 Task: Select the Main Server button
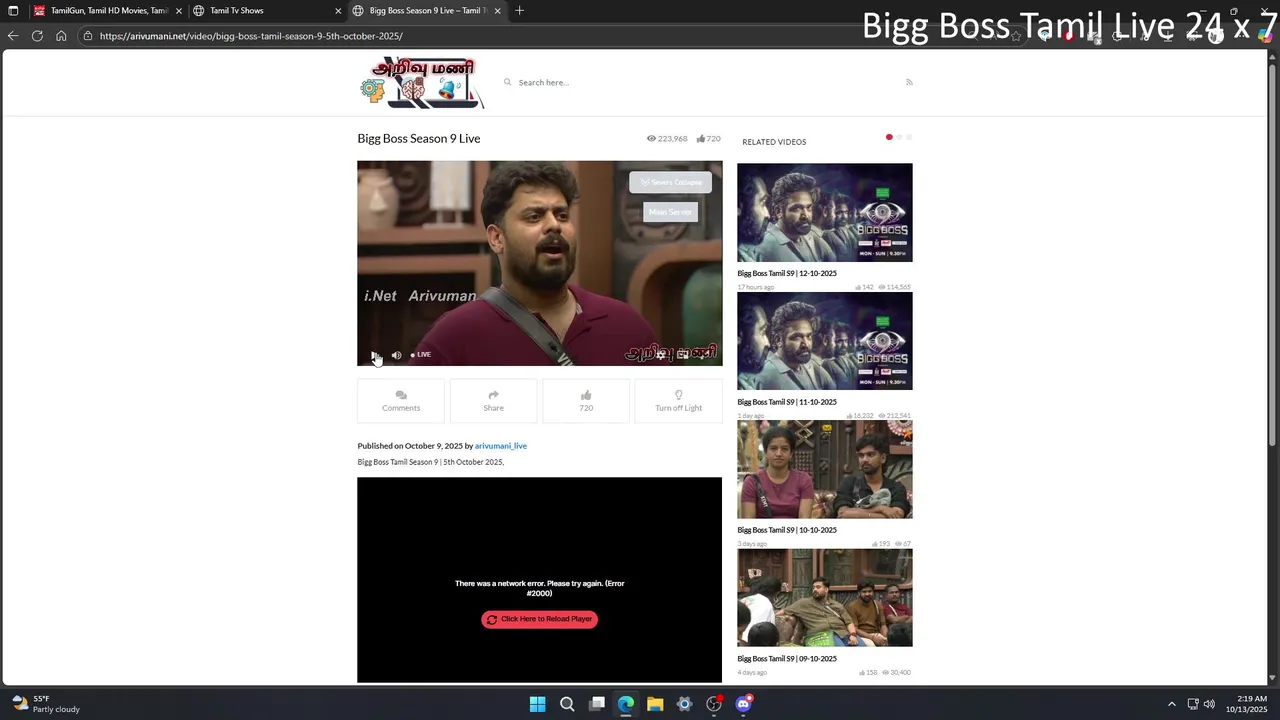point(670,212)
